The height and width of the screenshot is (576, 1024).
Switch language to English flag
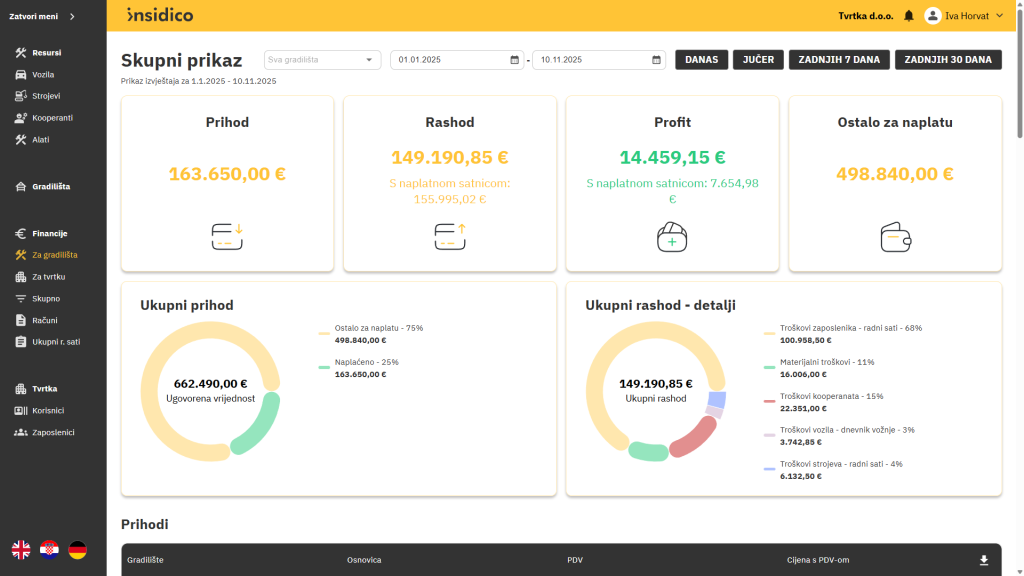click(x=21, y=549)
